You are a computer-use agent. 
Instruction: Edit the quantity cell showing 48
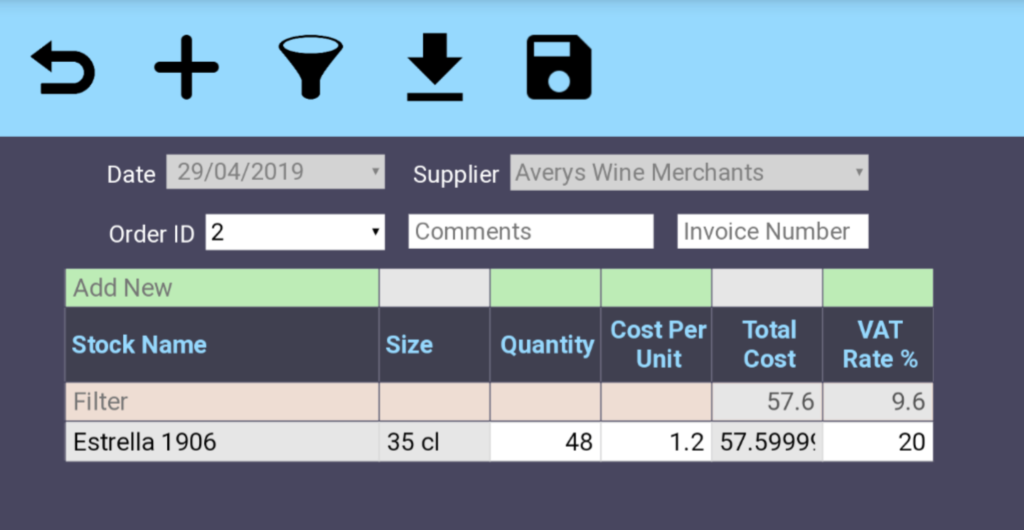[x=546, y=442]
